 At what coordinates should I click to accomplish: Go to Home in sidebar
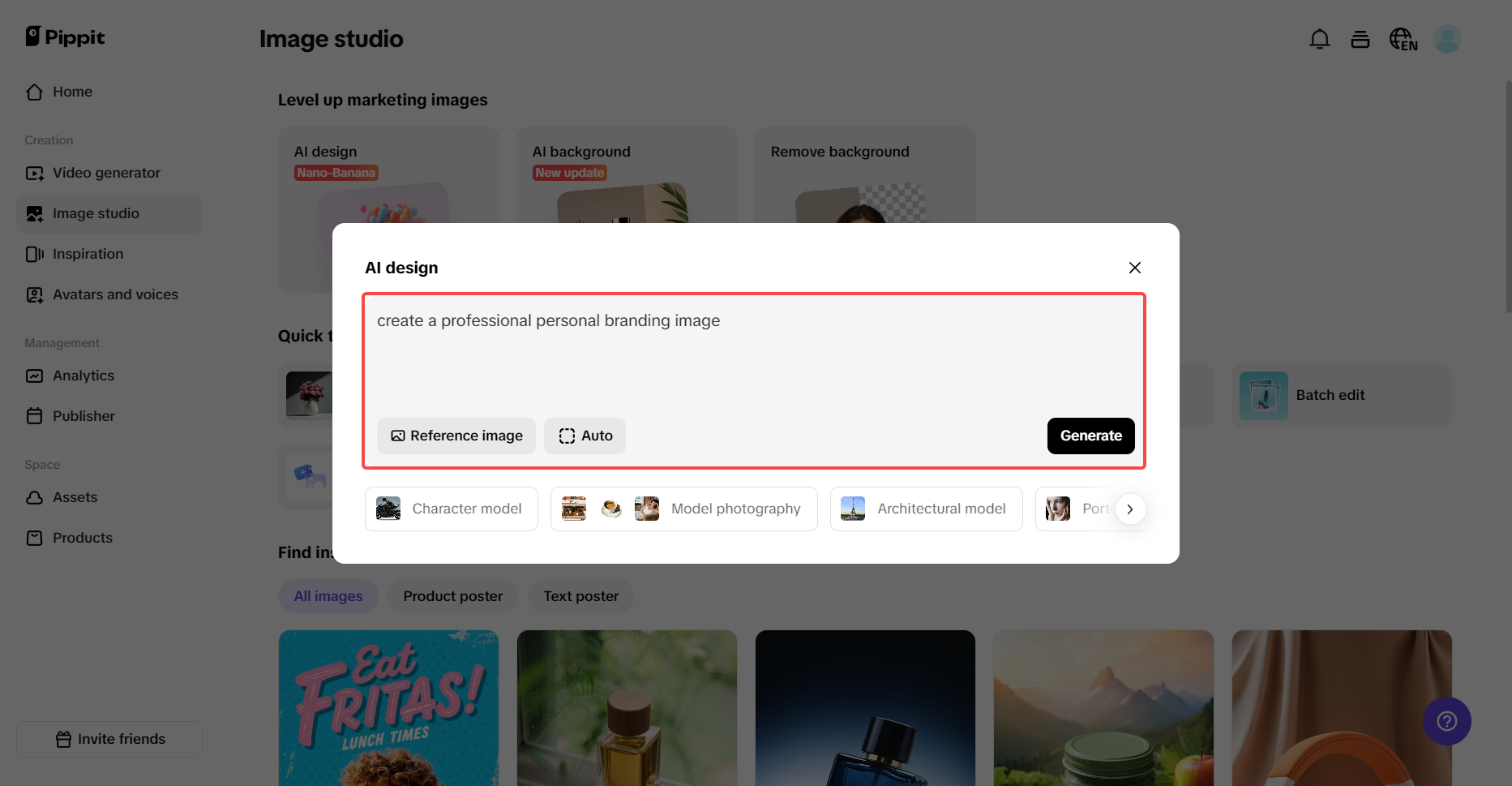click(x=109, y=92)
